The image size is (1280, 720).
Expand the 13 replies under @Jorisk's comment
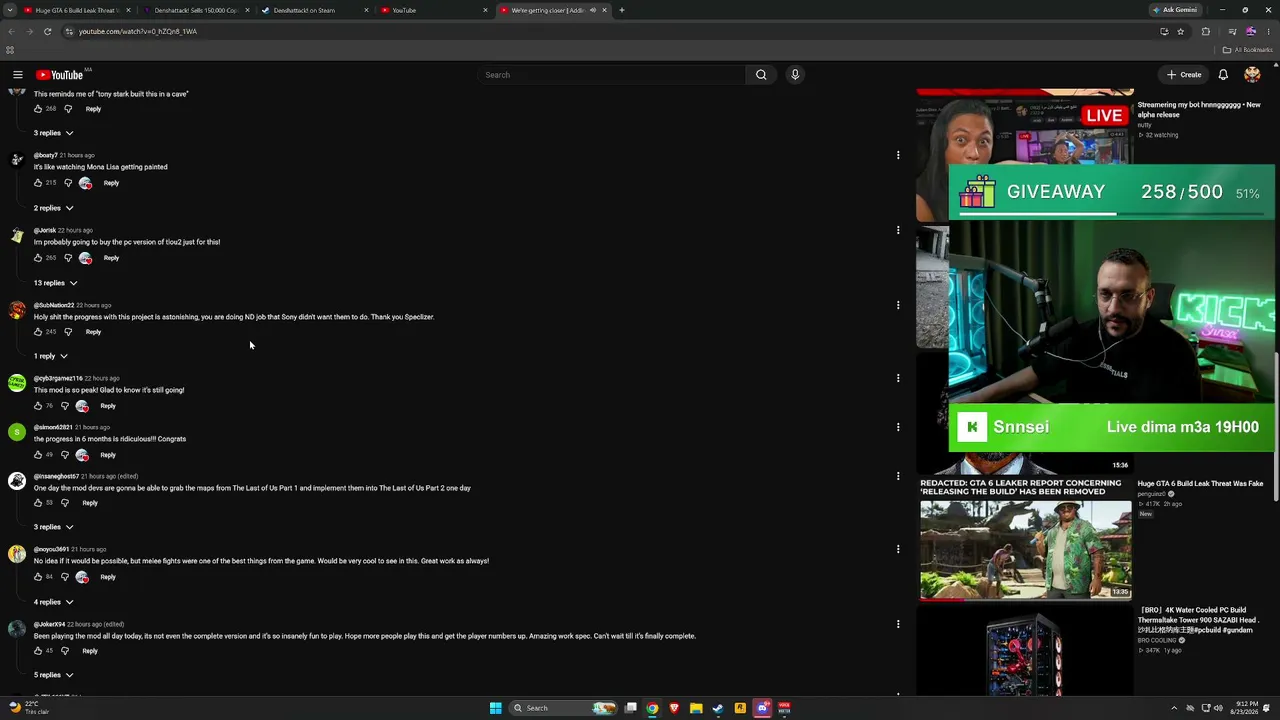point(56,283)
